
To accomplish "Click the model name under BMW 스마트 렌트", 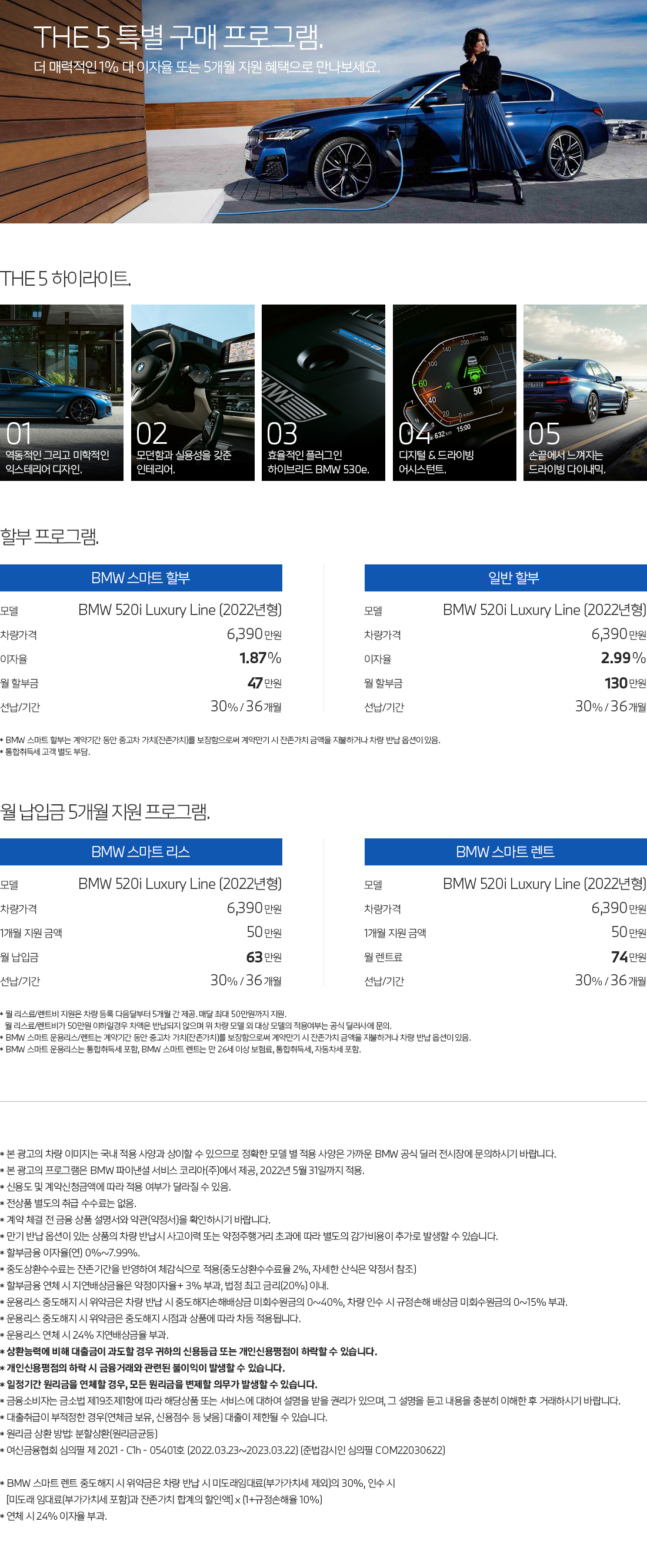I will (545, 884).
